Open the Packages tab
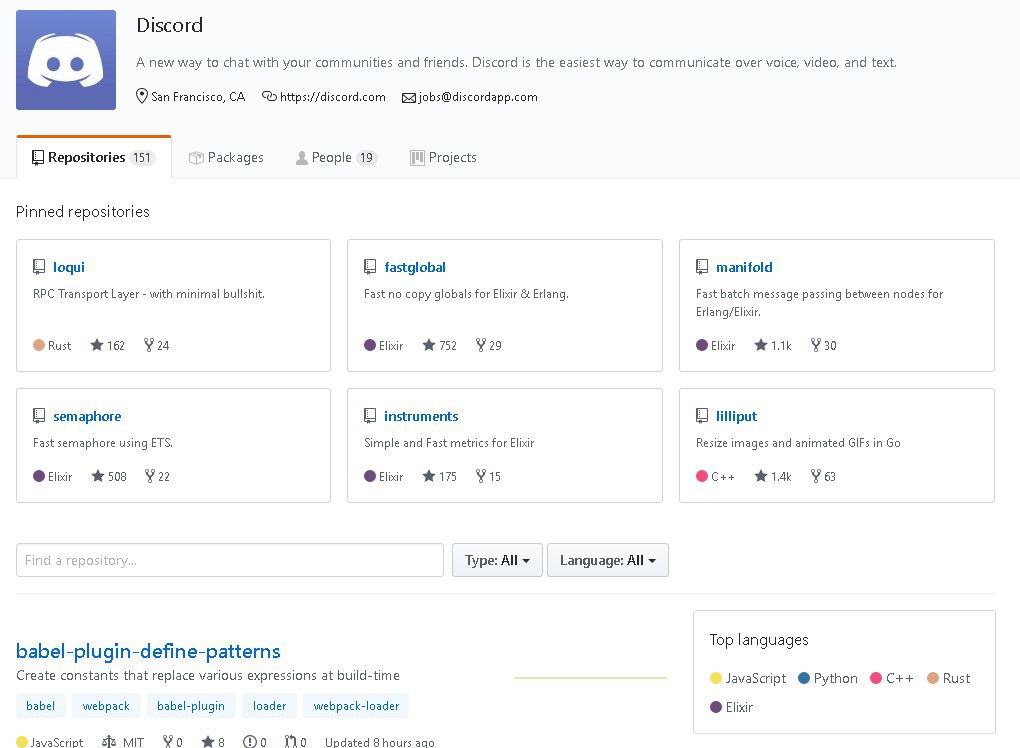The width and height of the screenshot is (1020, 748). pyautogui.click(x=226, y=157)
